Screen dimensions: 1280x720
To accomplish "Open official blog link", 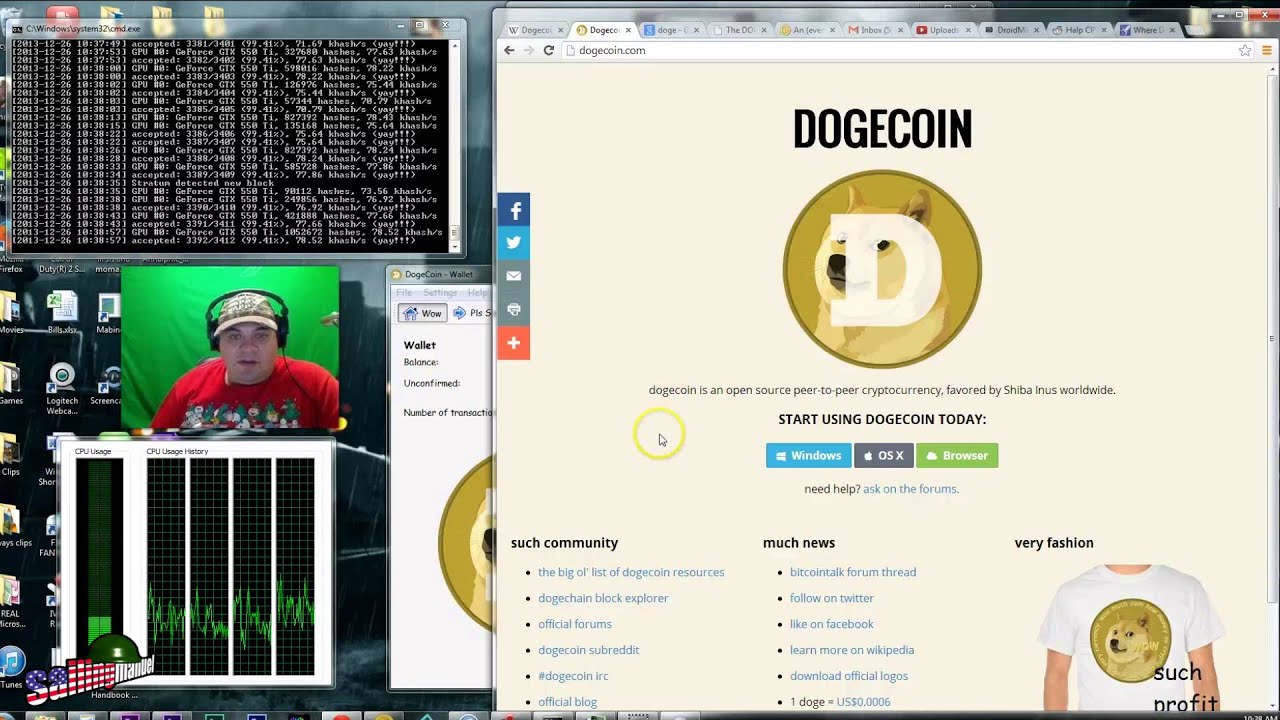I will [567, 702].
